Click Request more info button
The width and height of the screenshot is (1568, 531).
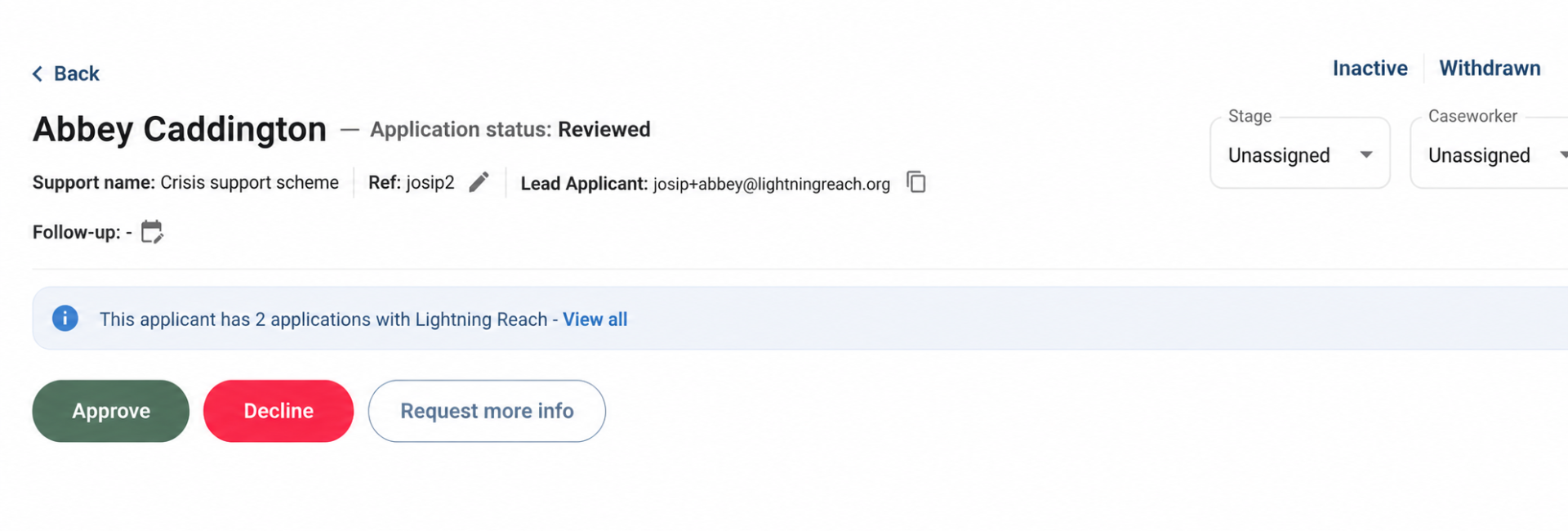[x=487, y=411]
